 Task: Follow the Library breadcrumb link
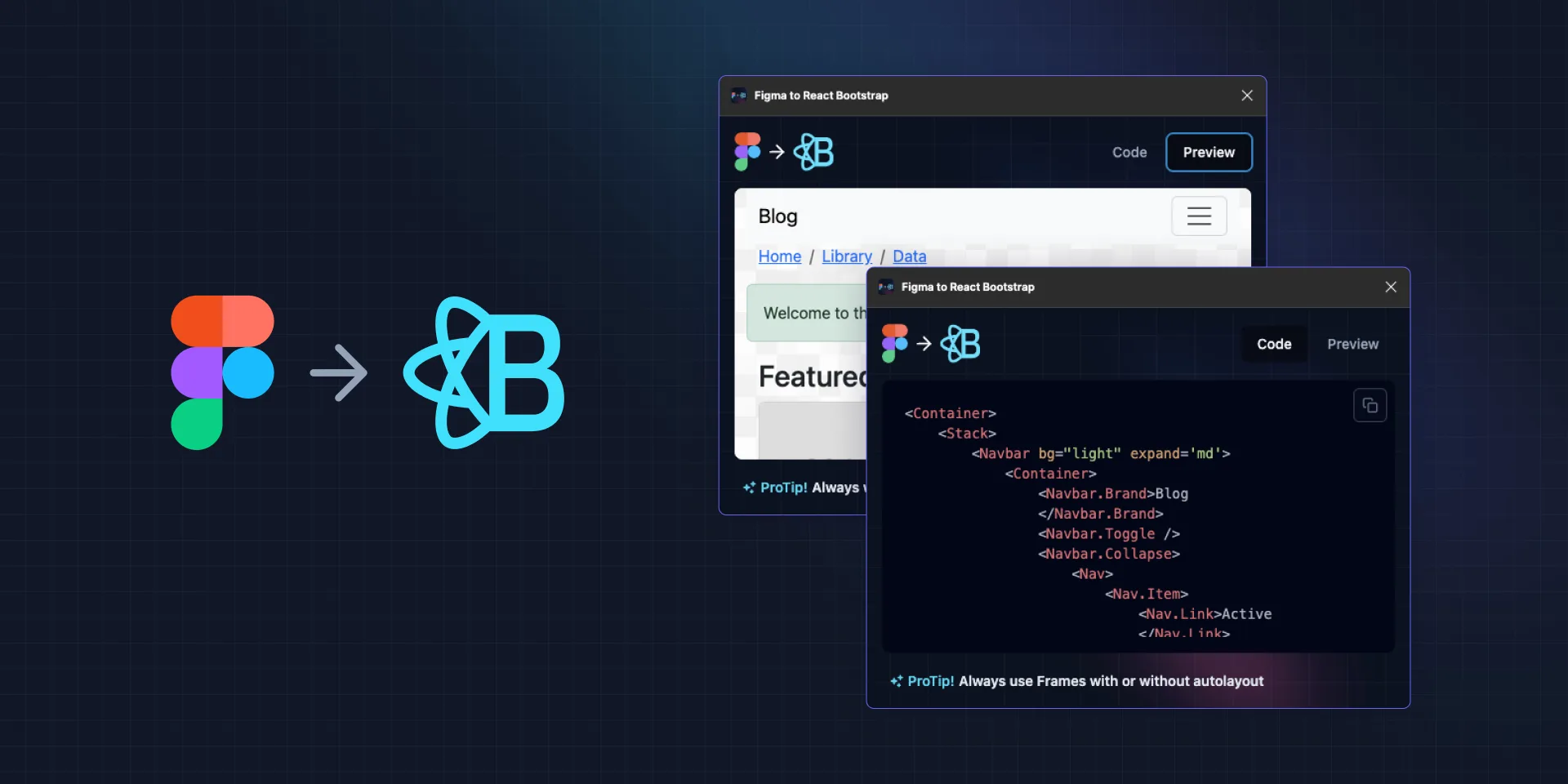tap(846, 256)
